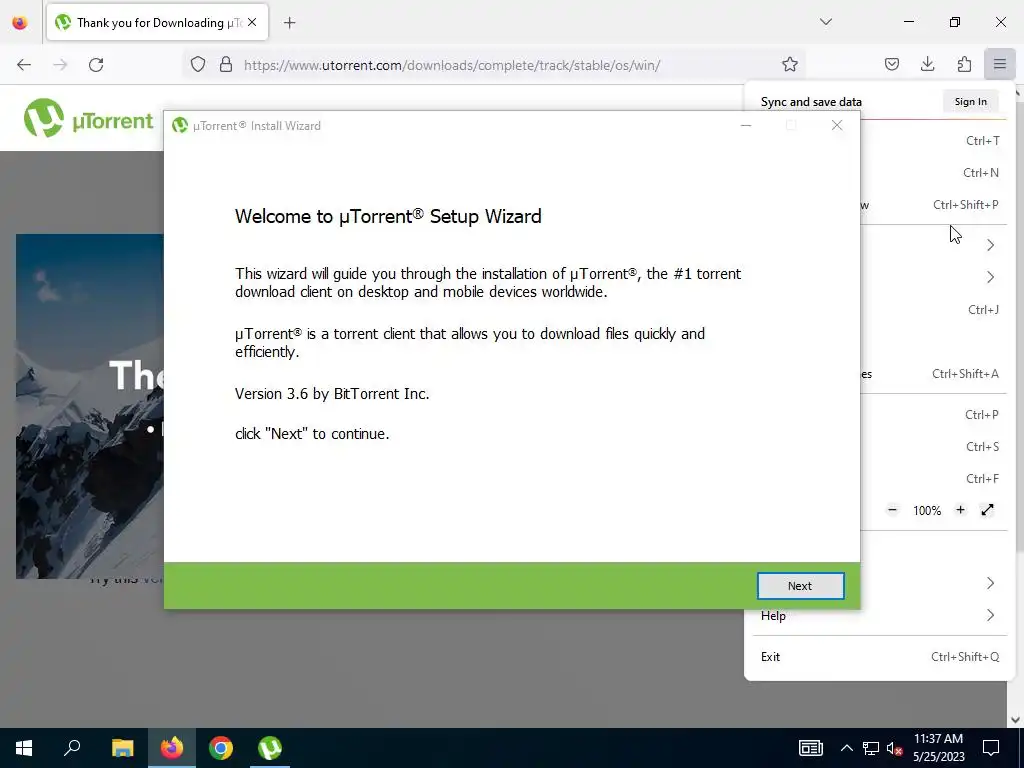Viewport: 1024px width, 768px height.
Task: Click the site padlock icon
Action: [x=226, y=65]
